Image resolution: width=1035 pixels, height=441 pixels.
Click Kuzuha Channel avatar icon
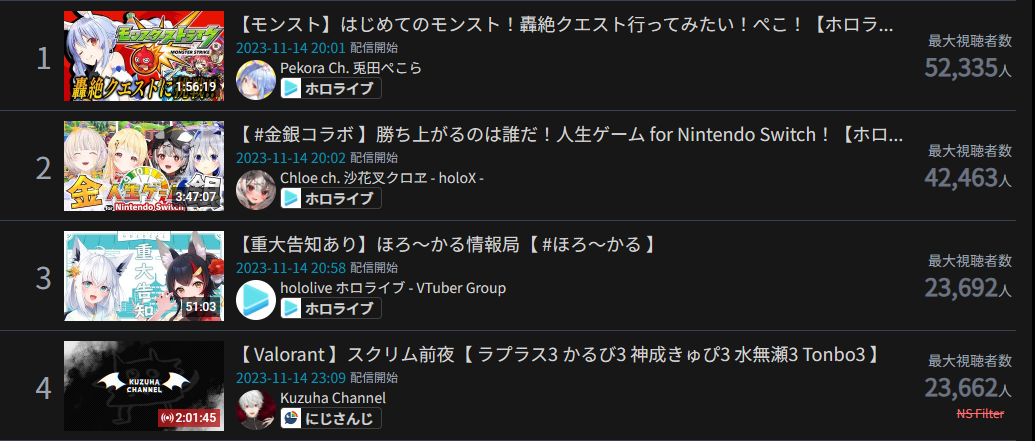point(255,409)
